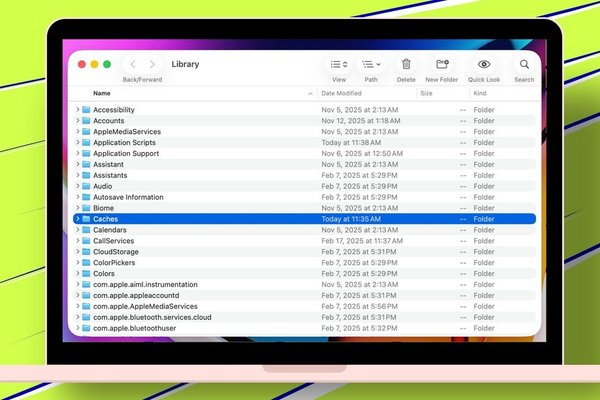This screenshot has height=400, width=600.
Task: Select the com.apple.AppleMediaServices folder icon
Action: (x=86, y=306)
